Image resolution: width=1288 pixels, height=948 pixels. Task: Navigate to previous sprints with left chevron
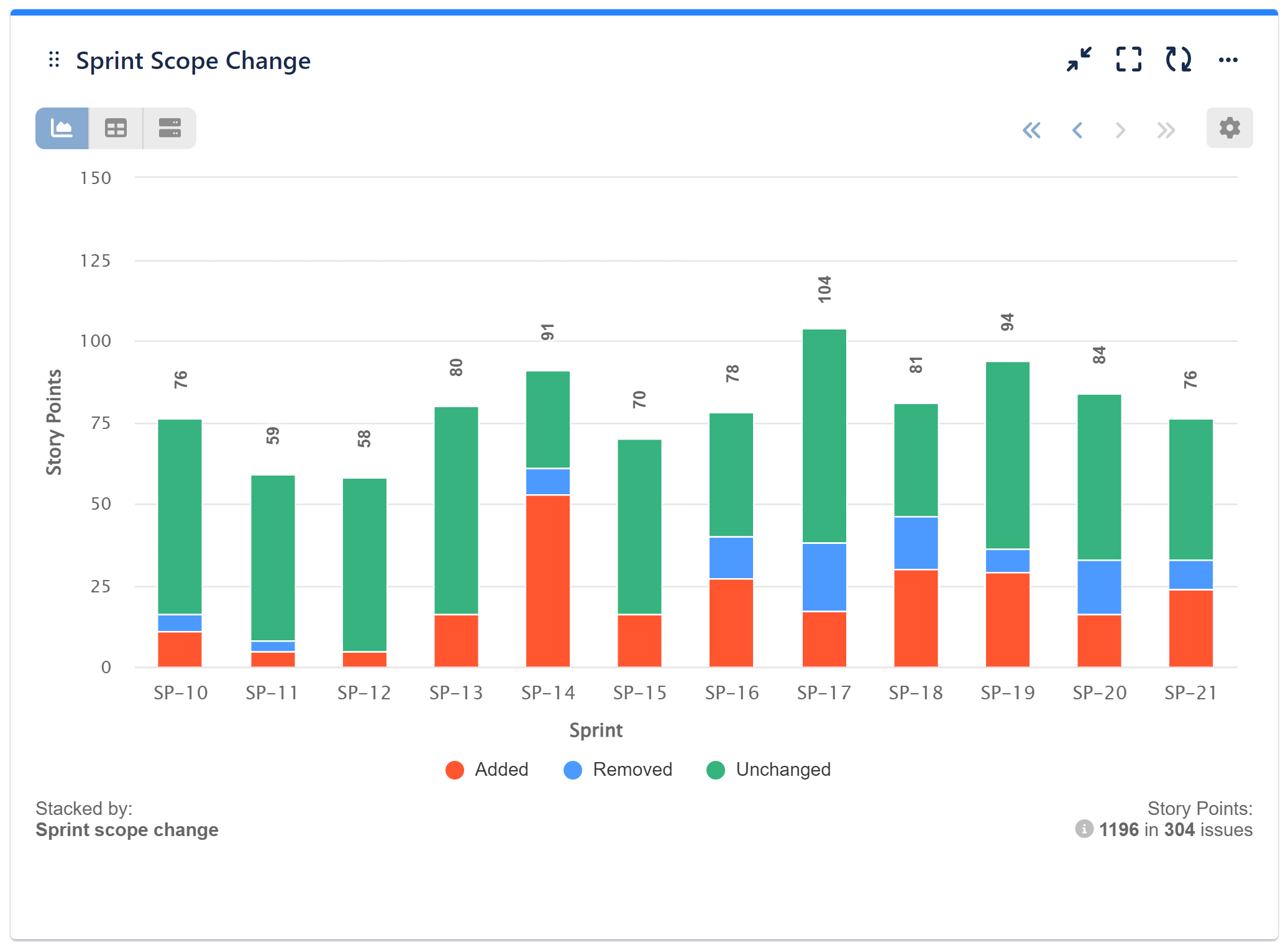pyautogui.click(x=1077, y=130)
